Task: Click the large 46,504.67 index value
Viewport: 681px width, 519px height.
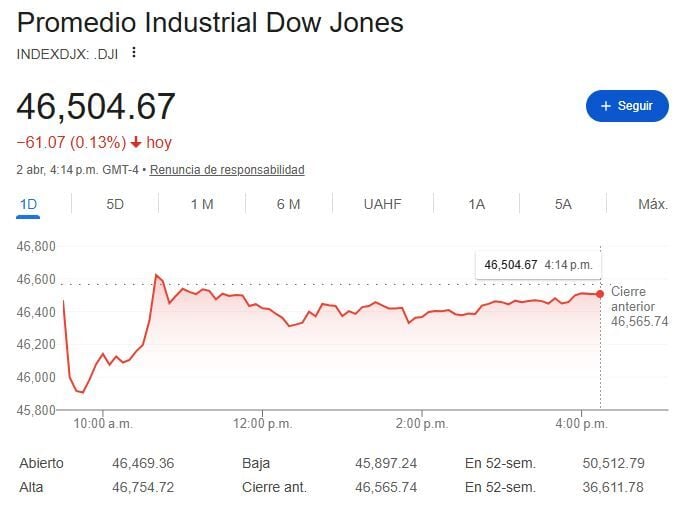Action: click(96, 106)
